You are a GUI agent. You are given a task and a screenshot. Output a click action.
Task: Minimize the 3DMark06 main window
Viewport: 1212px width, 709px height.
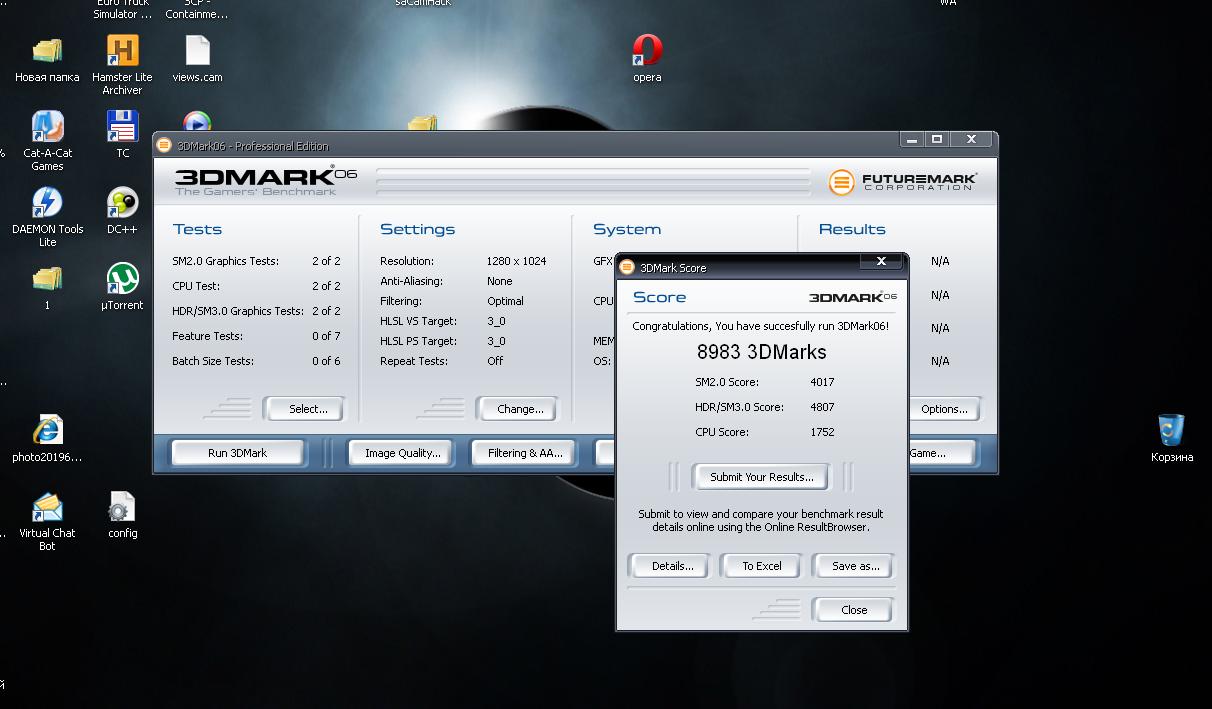(910, 139)
